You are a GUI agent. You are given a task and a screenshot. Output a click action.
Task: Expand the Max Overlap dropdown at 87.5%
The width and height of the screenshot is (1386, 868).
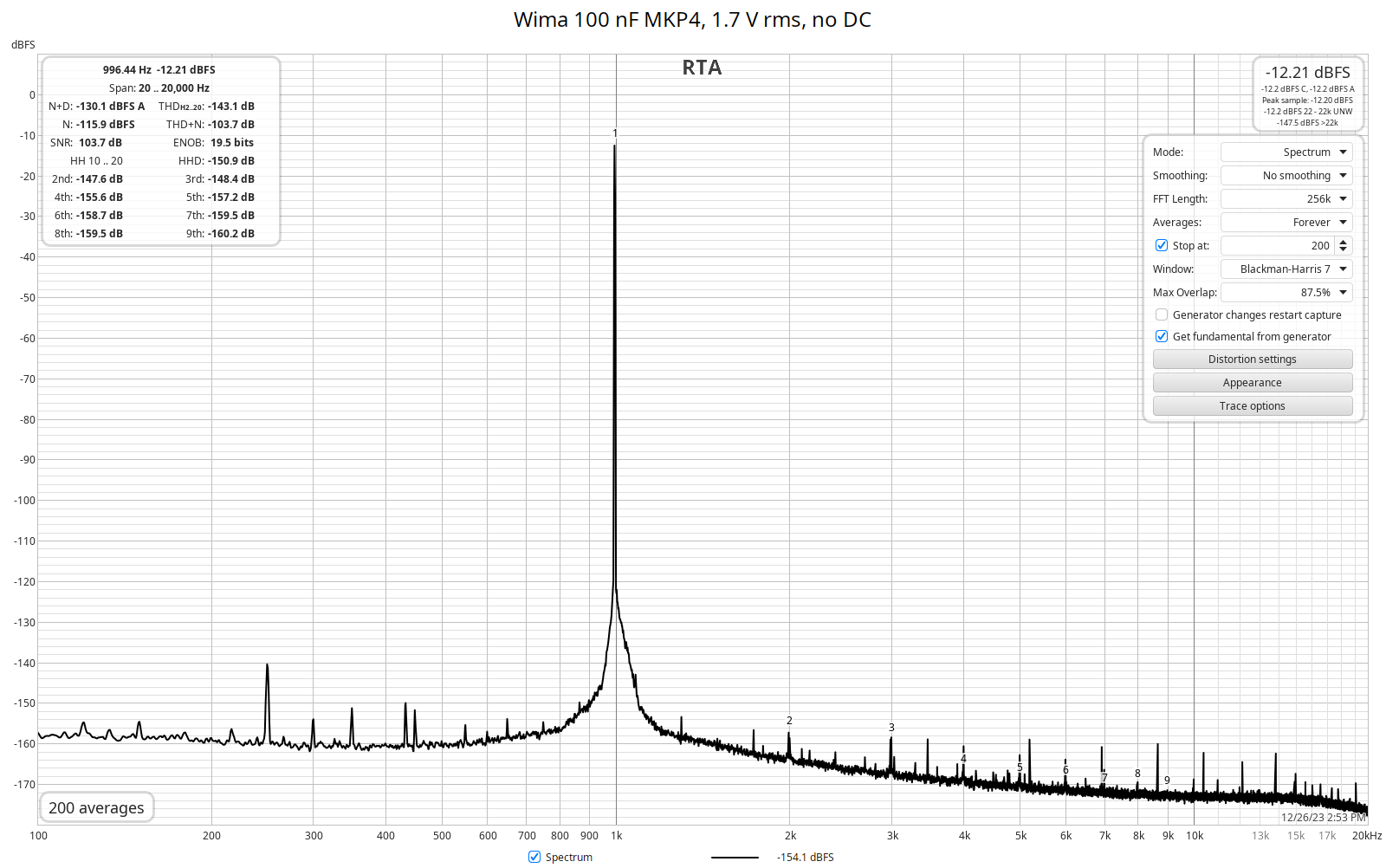[1286, 292]
